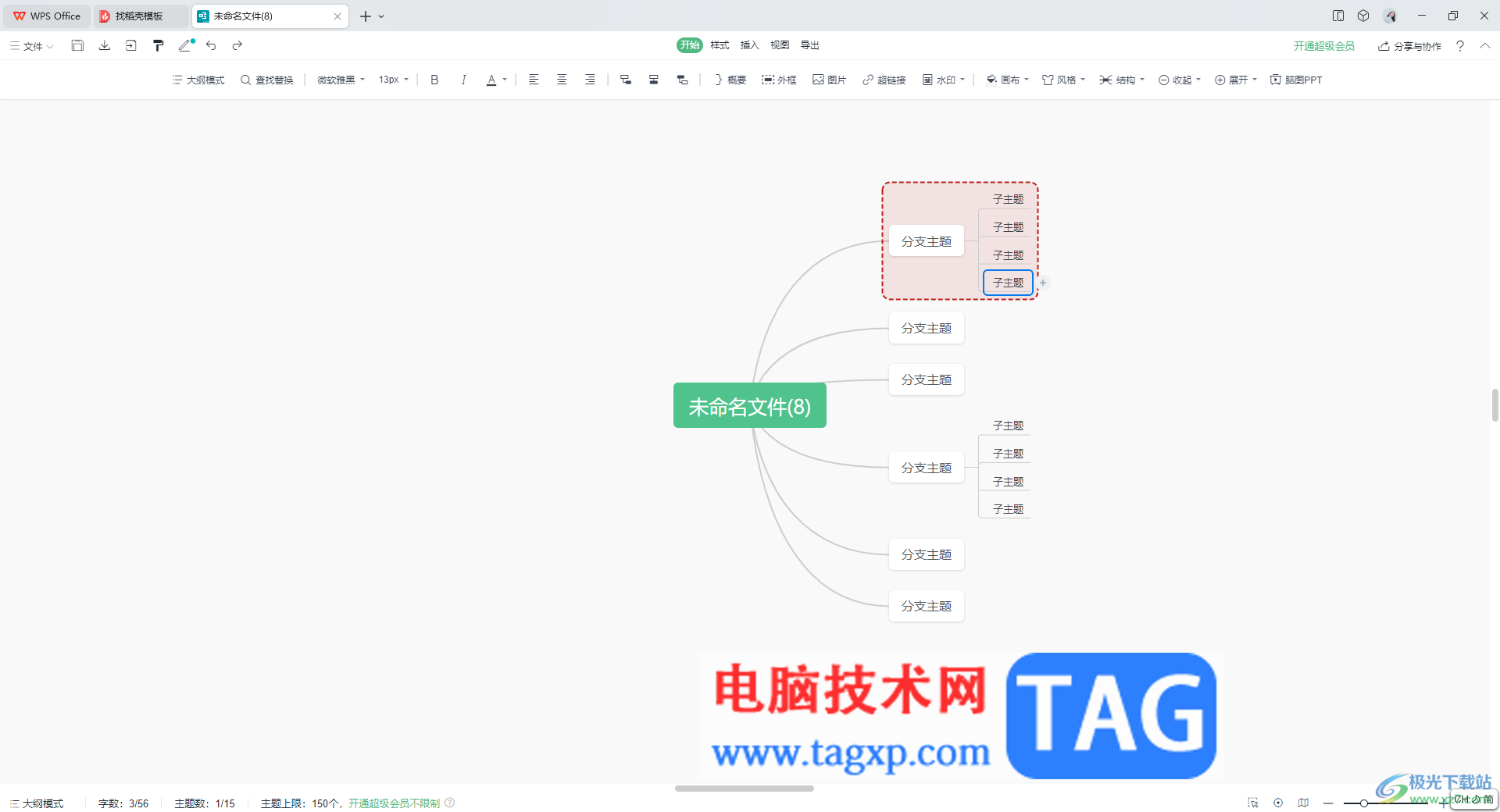Insert a parent topic with the third node icon
The image size is (1500, 812).
pyautogui.click(x=682, y=80)
